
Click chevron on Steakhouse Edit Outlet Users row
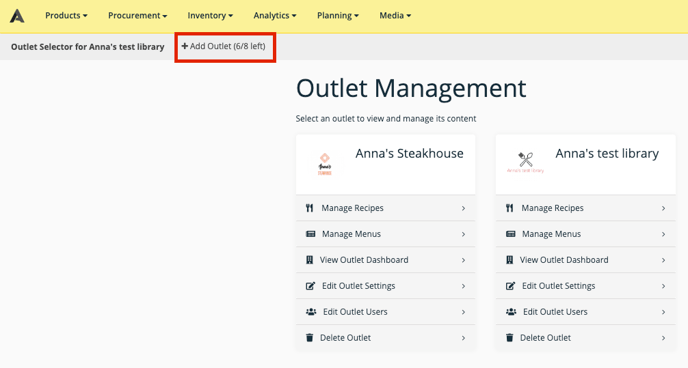click(x=463, y=312)
